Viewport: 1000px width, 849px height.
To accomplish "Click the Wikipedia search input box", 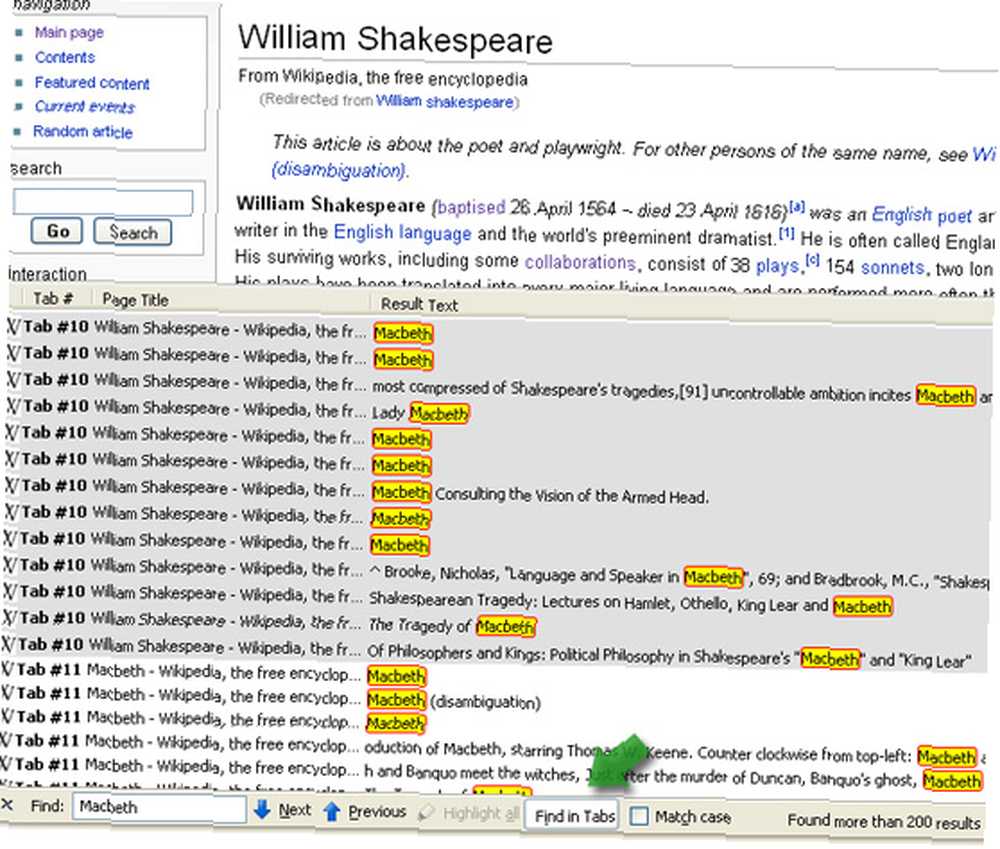I will [103, 202].
